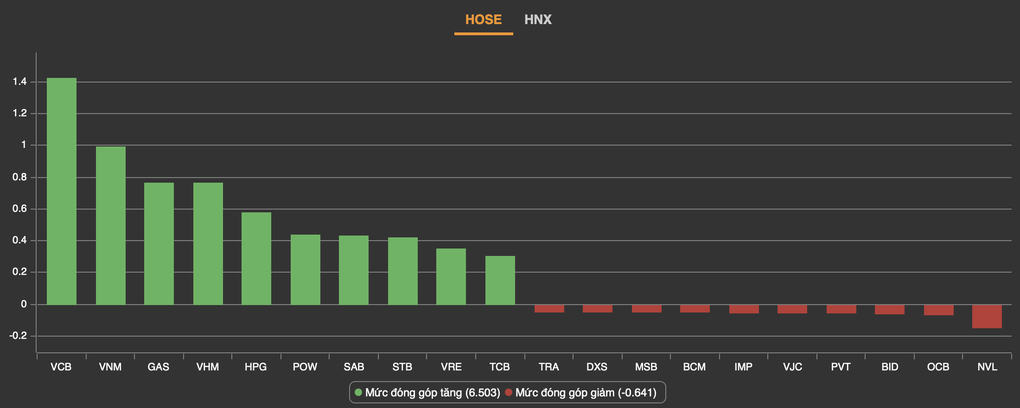This screenshot has width=1020, height=408.
Task: Click the TRA axis label
Action: click(548, 367)
